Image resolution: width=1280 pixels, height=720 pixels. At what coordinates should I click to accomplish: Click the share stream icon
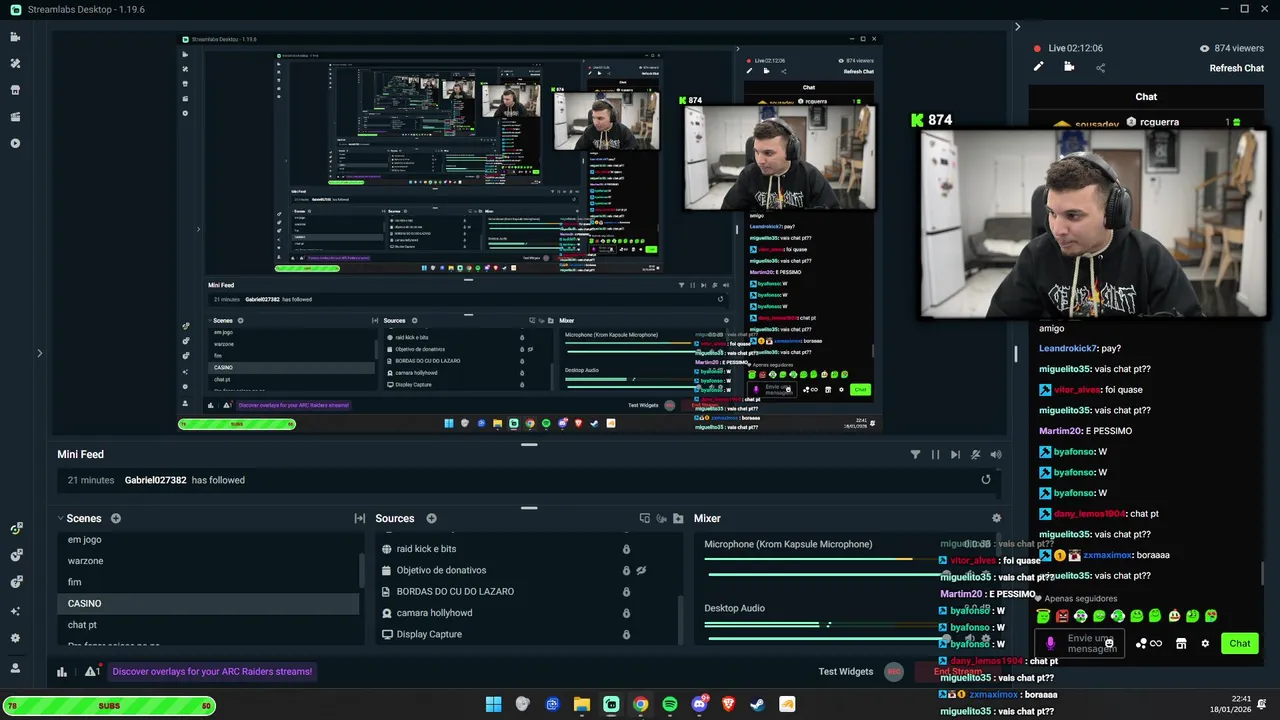pos(1100,68)
